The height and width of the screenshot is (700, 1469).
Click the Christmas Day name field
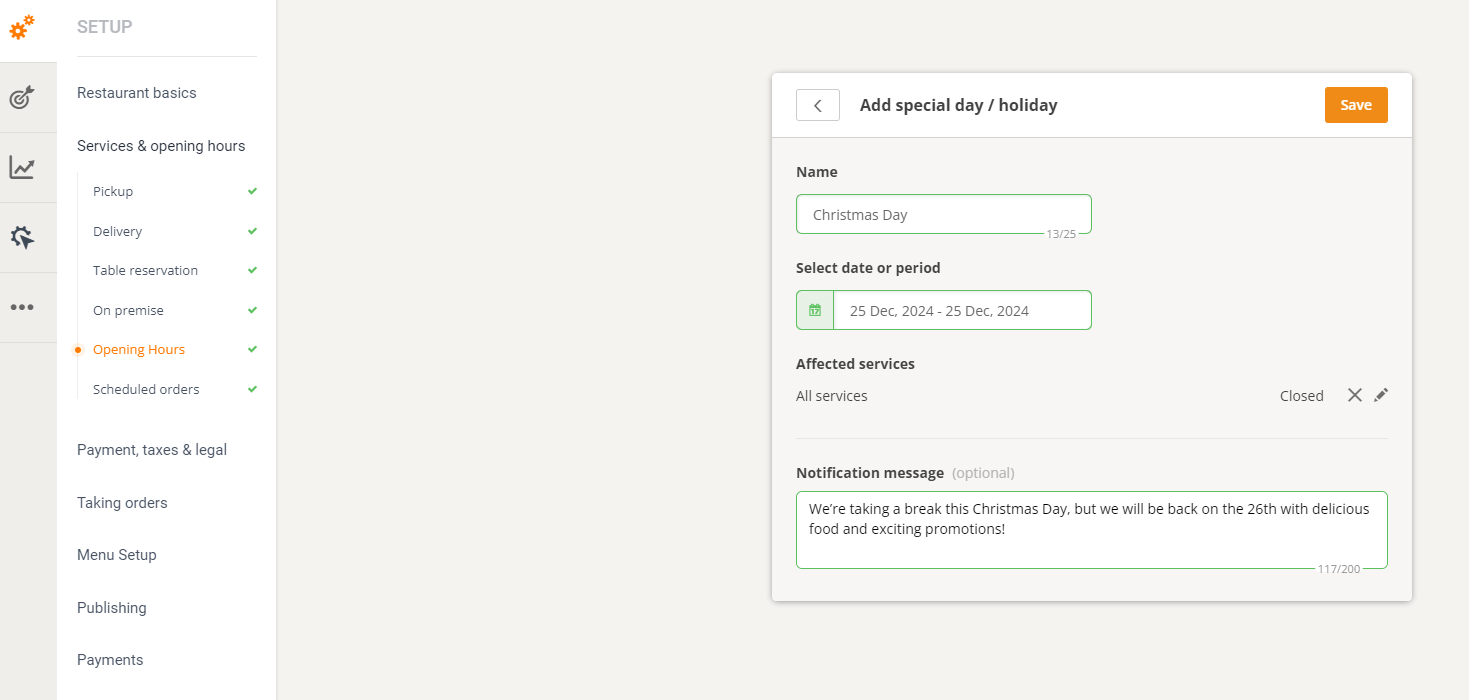click(x=943, y=214)
